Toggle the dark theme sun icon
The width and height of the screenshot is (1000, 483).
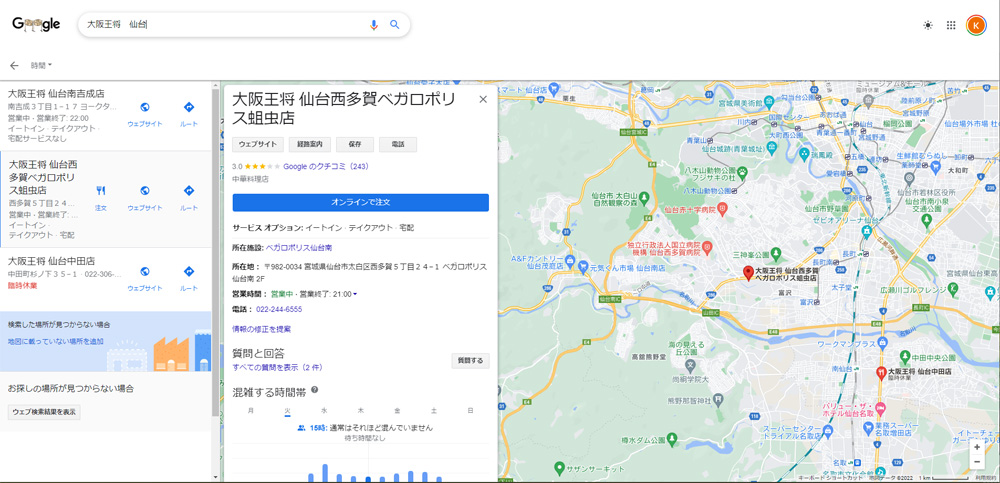[928, 25]
